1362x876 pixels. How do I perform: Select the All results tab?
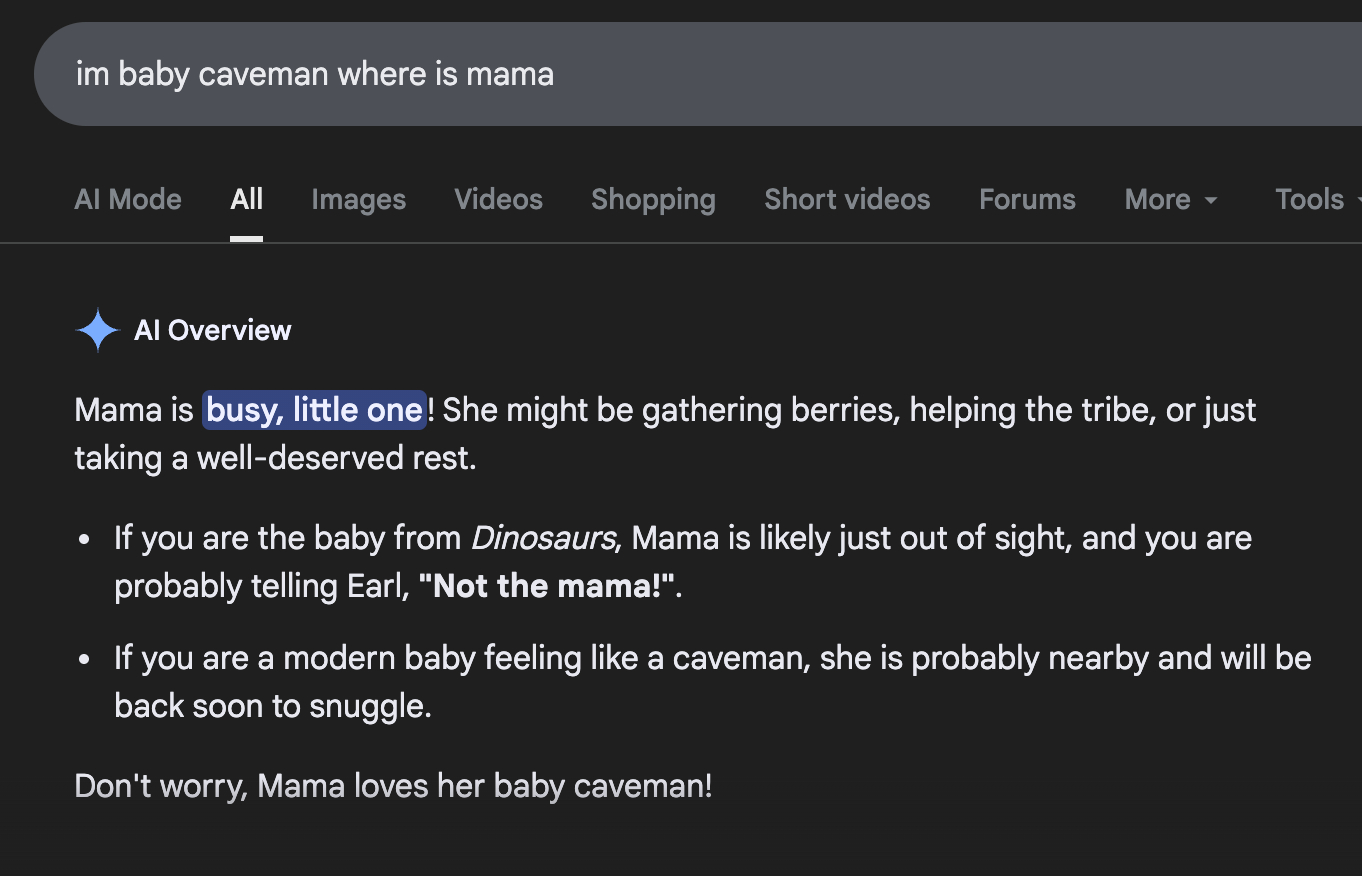(x=246, y=199)
